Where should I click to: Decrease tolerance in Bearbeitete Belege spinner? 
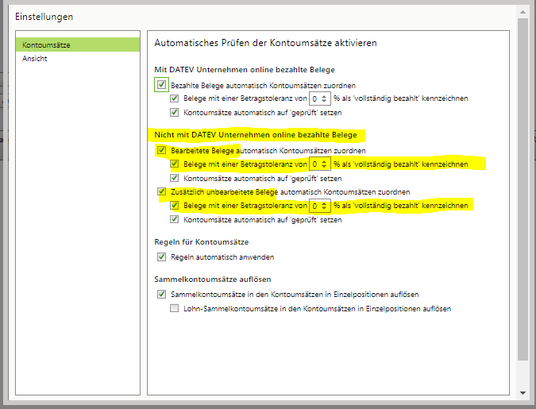point(324,167)
